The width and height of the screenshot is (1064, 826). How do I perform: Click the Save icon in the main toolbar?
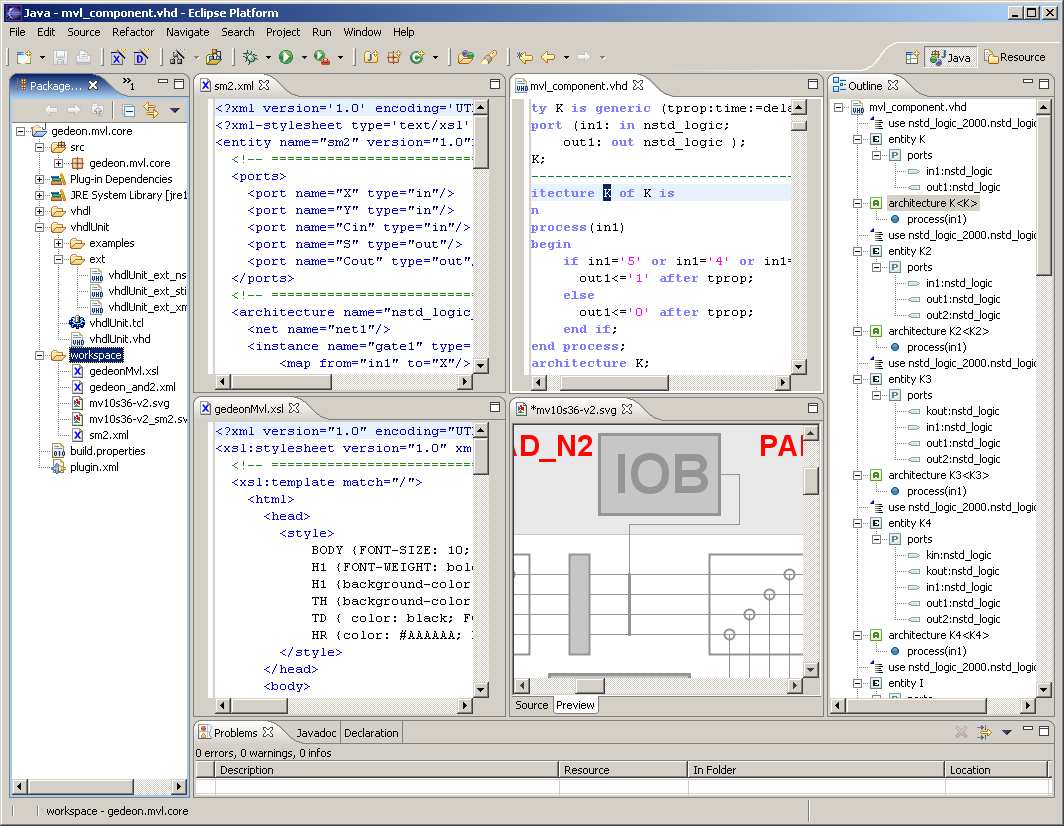(60, 58)
